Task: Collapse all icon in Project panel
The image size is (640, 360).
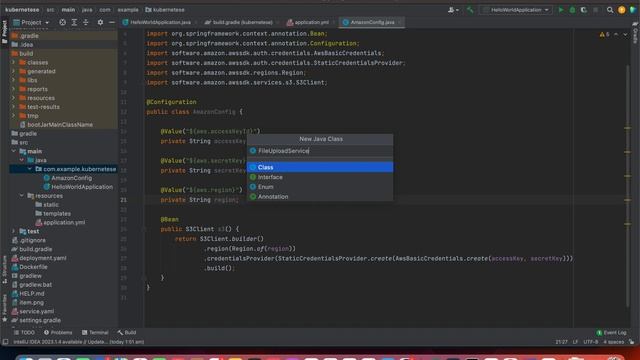Action: pos(86,22)
